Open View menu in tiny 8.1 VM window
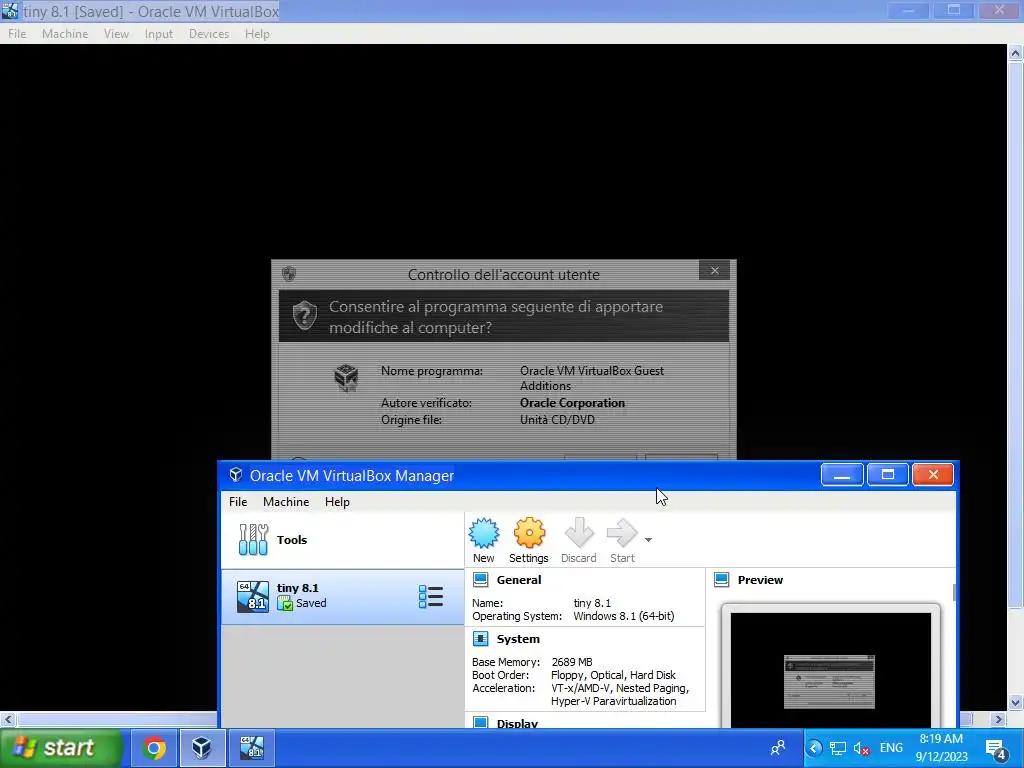1024x768 pixels. [x=116, y=34]
